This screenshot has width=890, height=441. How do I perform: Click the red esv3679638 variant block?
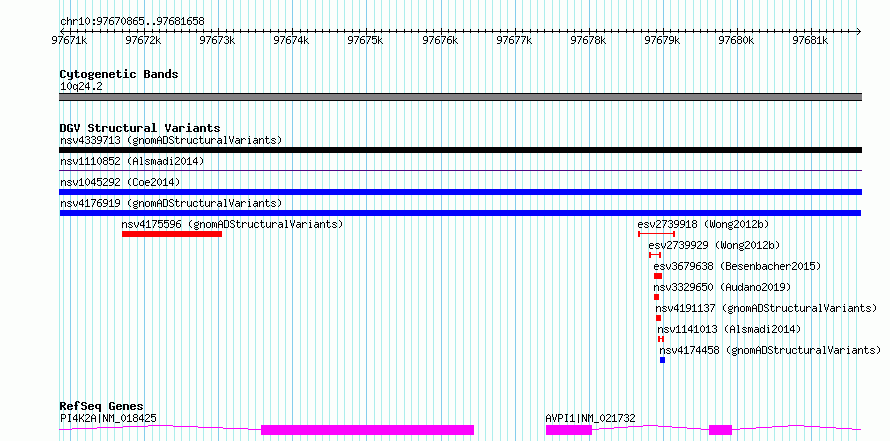tap(658, 276)
